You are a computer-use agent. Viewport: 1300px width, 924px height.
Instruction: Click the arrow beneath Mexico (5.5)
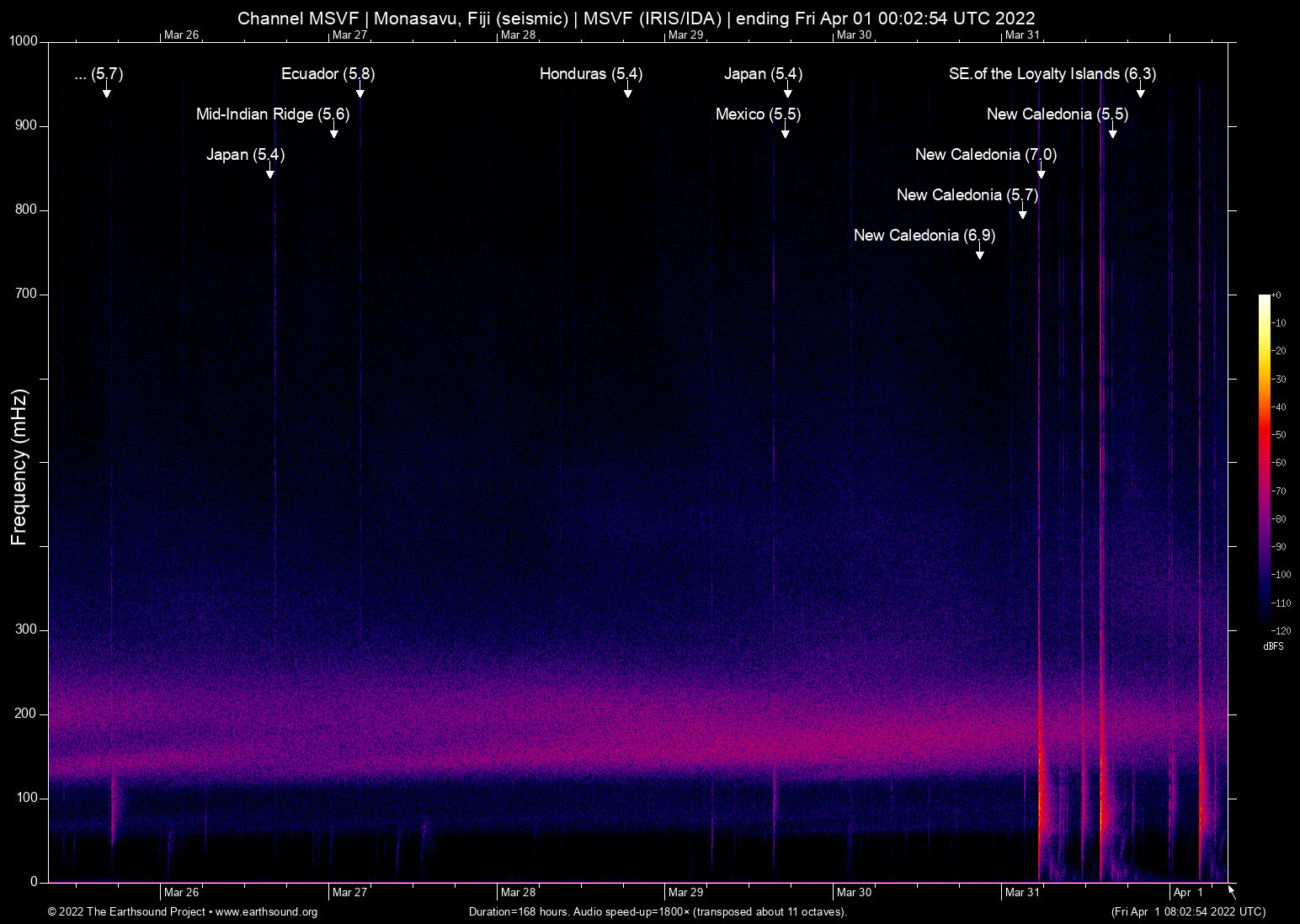785,132
